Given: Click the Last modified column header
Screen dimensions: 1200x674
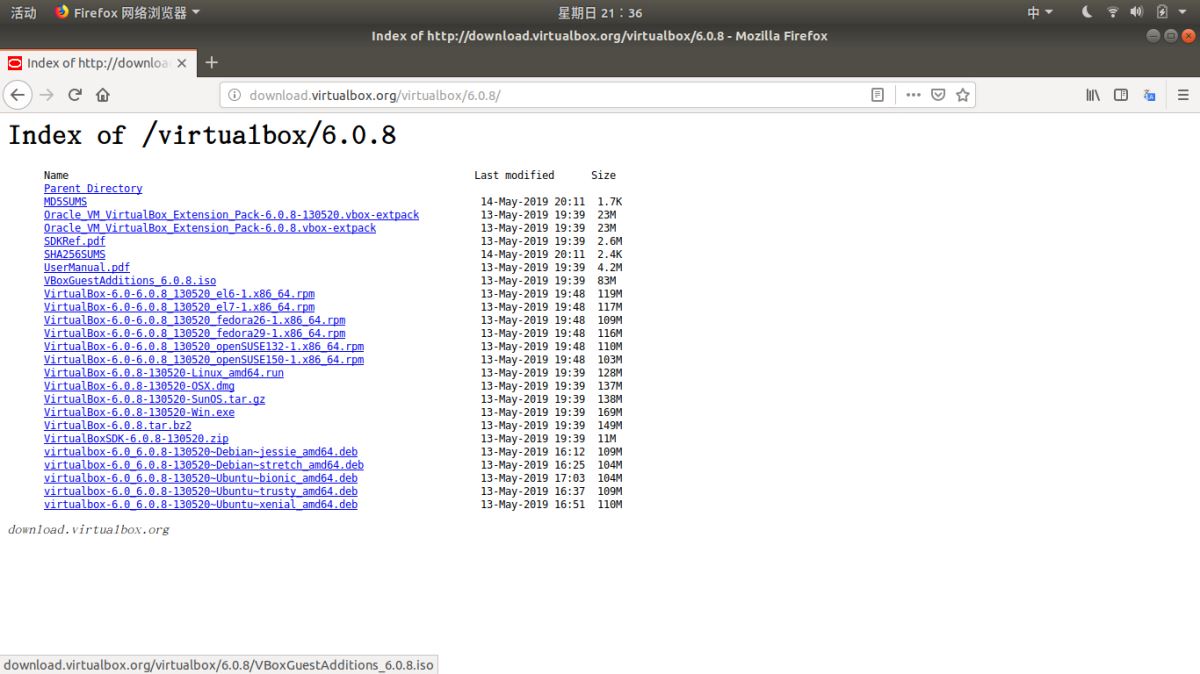Looking at the screenshot, I should (514, 175).
